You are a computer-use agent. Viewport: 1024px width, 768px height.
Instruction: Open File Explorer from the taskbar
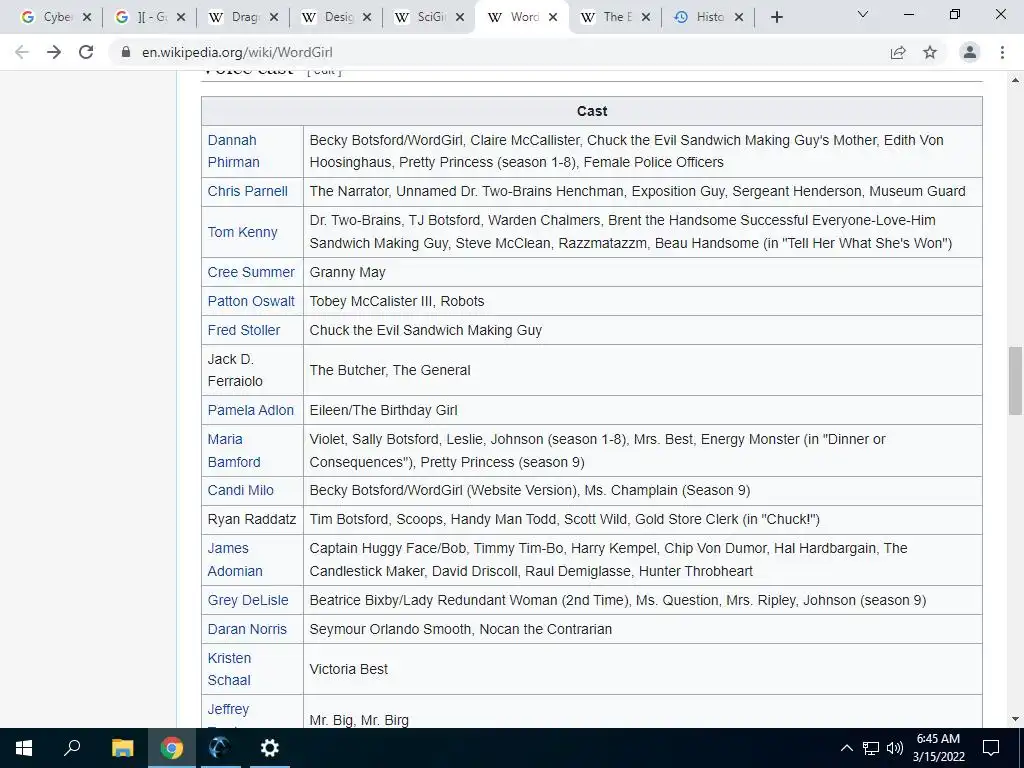coord(122,748)
